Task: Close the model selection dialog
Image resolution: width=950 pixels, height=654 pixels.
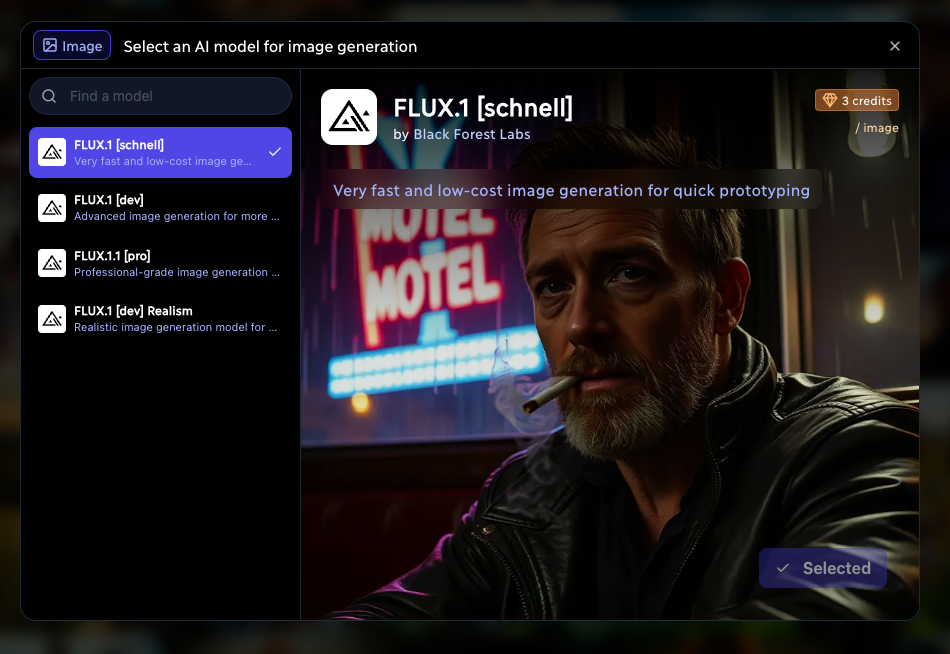Action: point(894,46)
